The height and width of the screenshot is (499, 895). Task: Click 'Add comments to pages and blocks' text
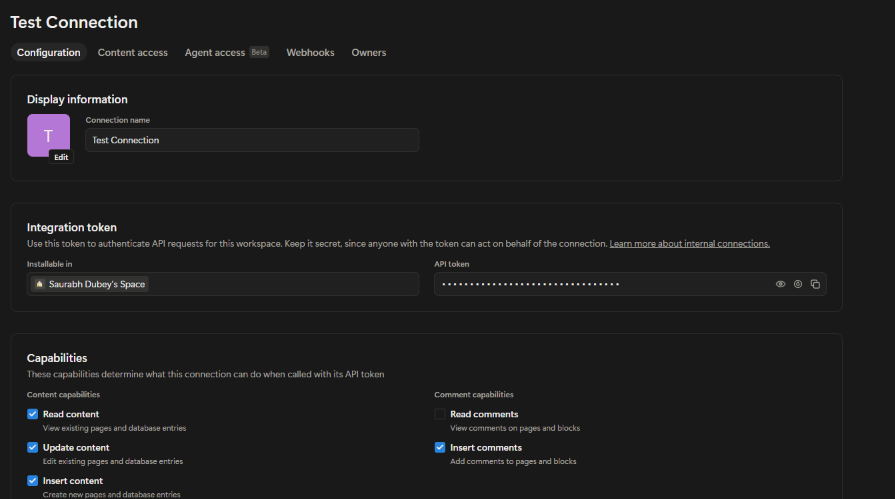(513, 461)
